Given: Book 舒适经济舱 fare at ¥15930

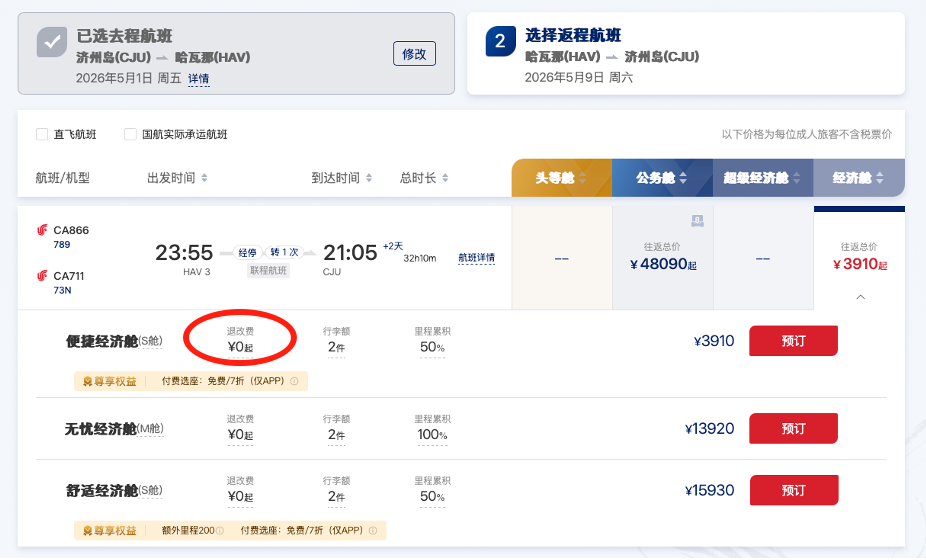Looking at the screenshot, I should click(794, 490).
